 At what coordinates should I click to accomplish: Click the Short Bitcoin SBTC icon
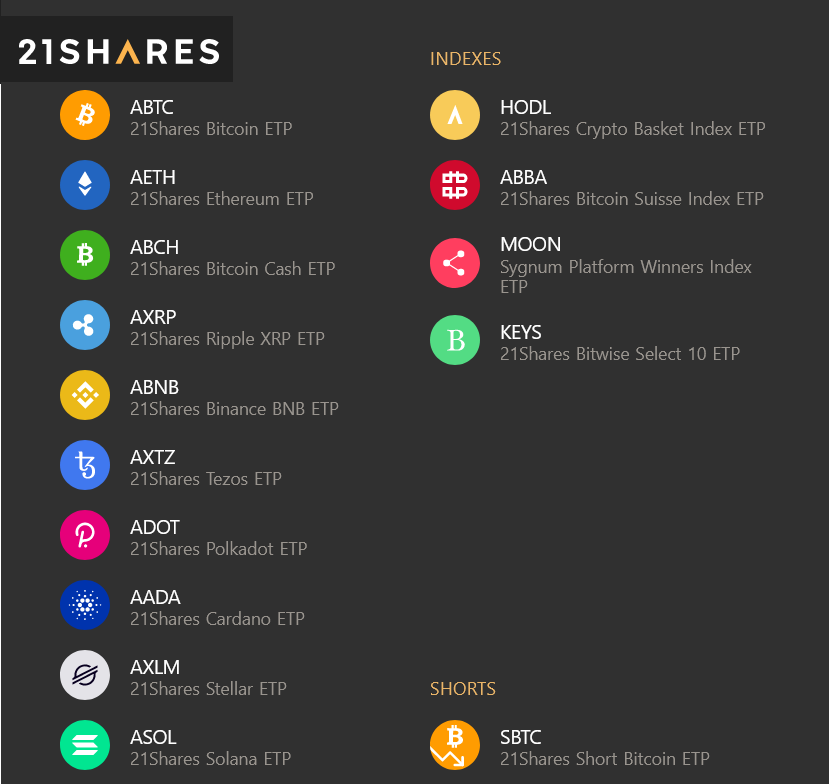pyautogui.click(x=455, y=745)
